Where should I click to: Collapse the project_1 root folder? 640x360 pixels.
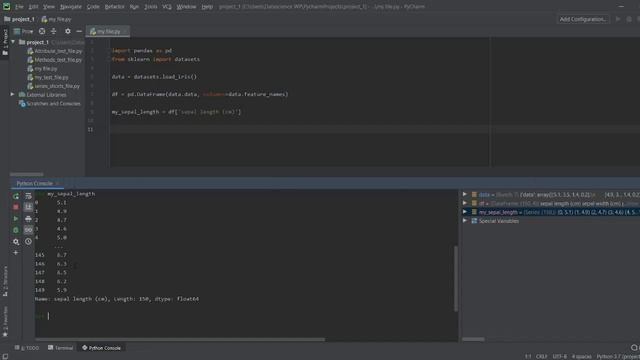[13, 42]
